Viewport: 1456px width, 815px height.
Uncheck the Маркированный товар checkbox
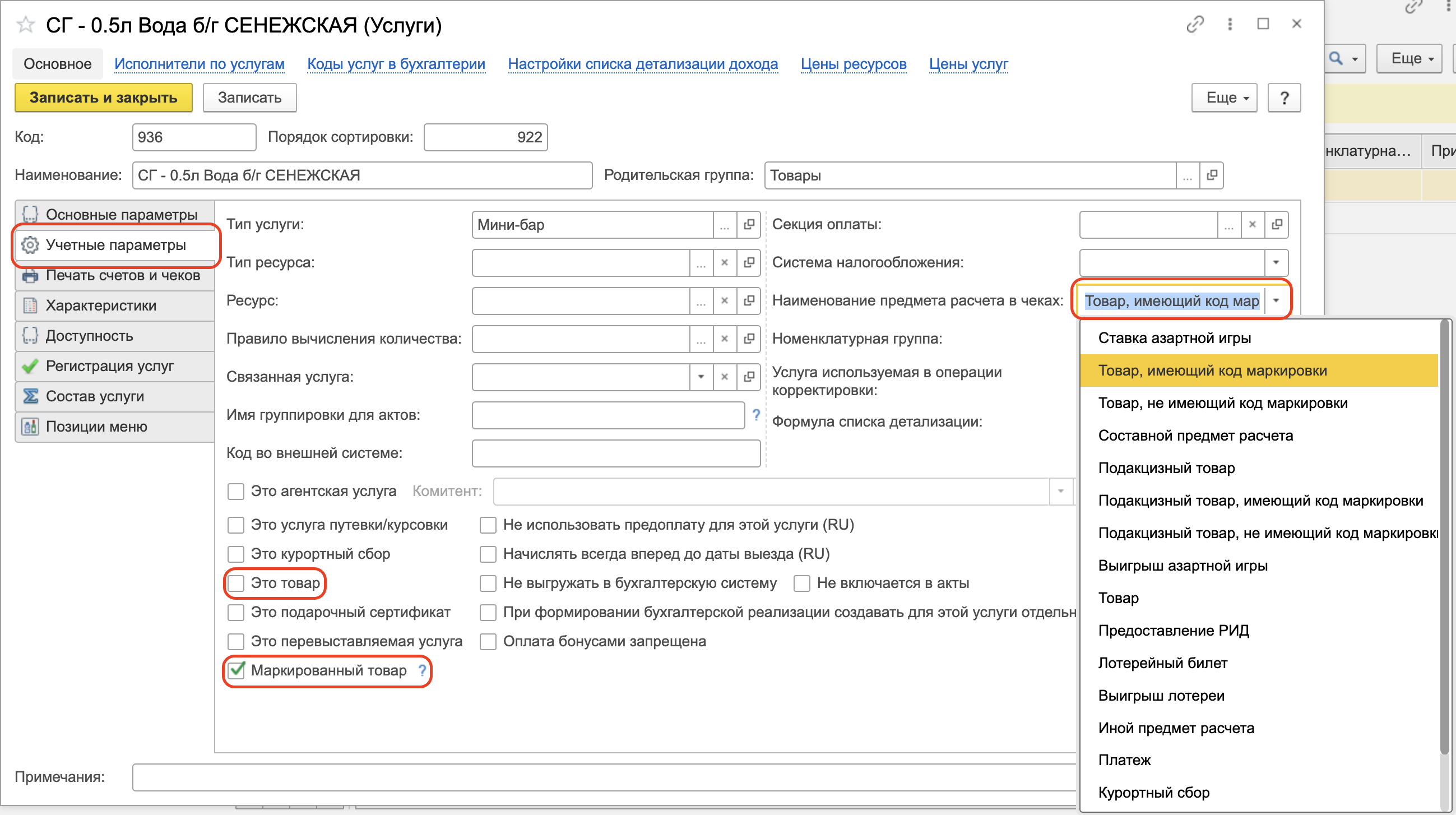coord(236,671)
